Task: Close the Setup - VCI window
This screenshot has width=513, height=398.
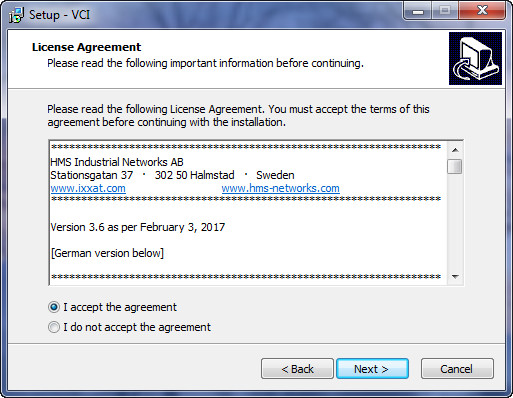Action: point(482,11)
